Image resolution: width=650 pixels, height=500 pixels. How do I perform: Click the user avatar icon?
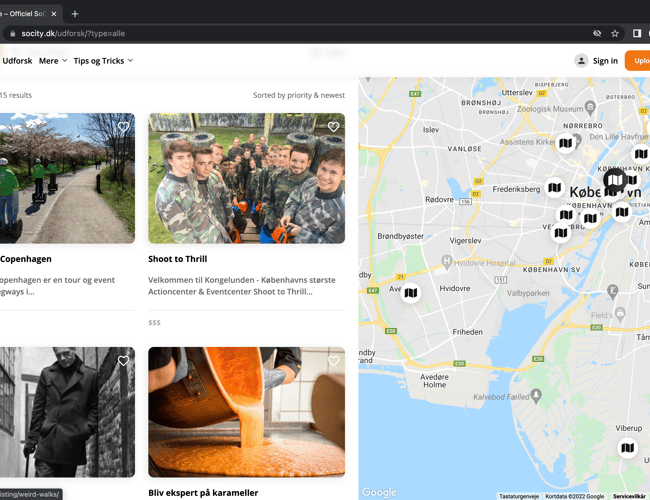(x=581, y=61)
